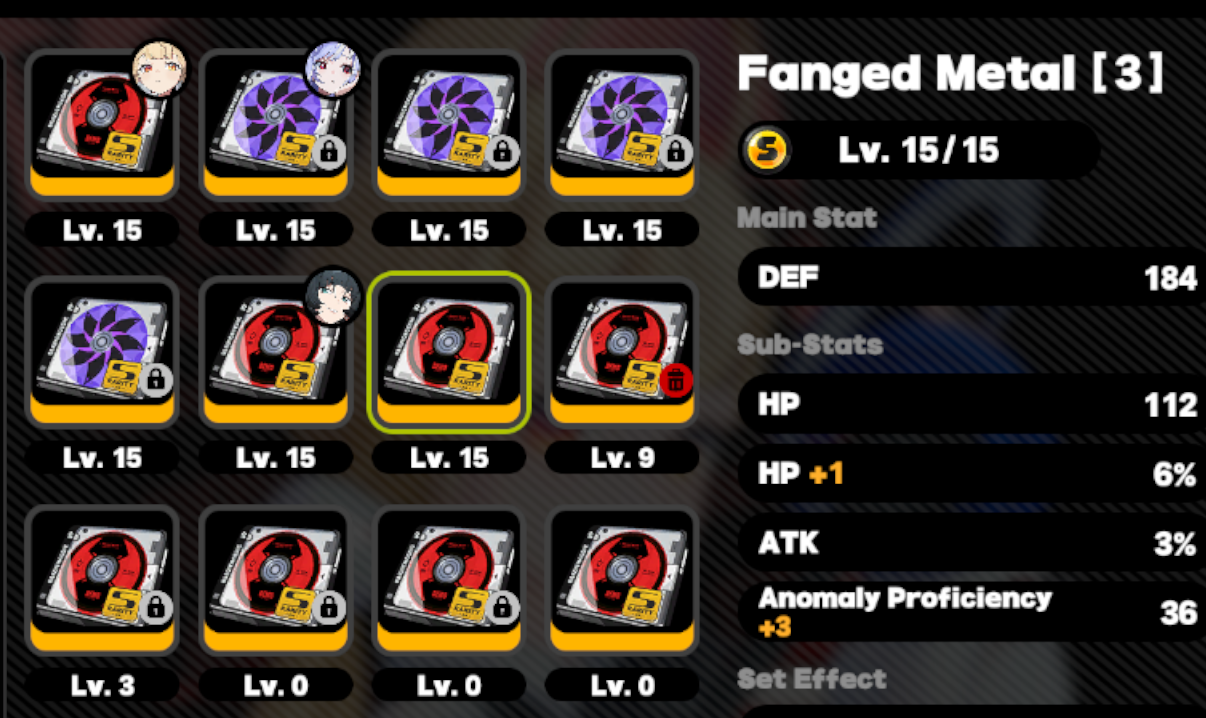Click the dark-haired character avatar badge

(x=332, y=296)
